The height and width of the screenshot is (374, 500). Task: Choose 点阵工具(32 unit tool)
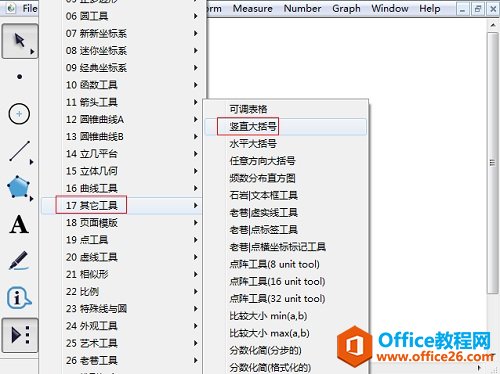point(286,299)
